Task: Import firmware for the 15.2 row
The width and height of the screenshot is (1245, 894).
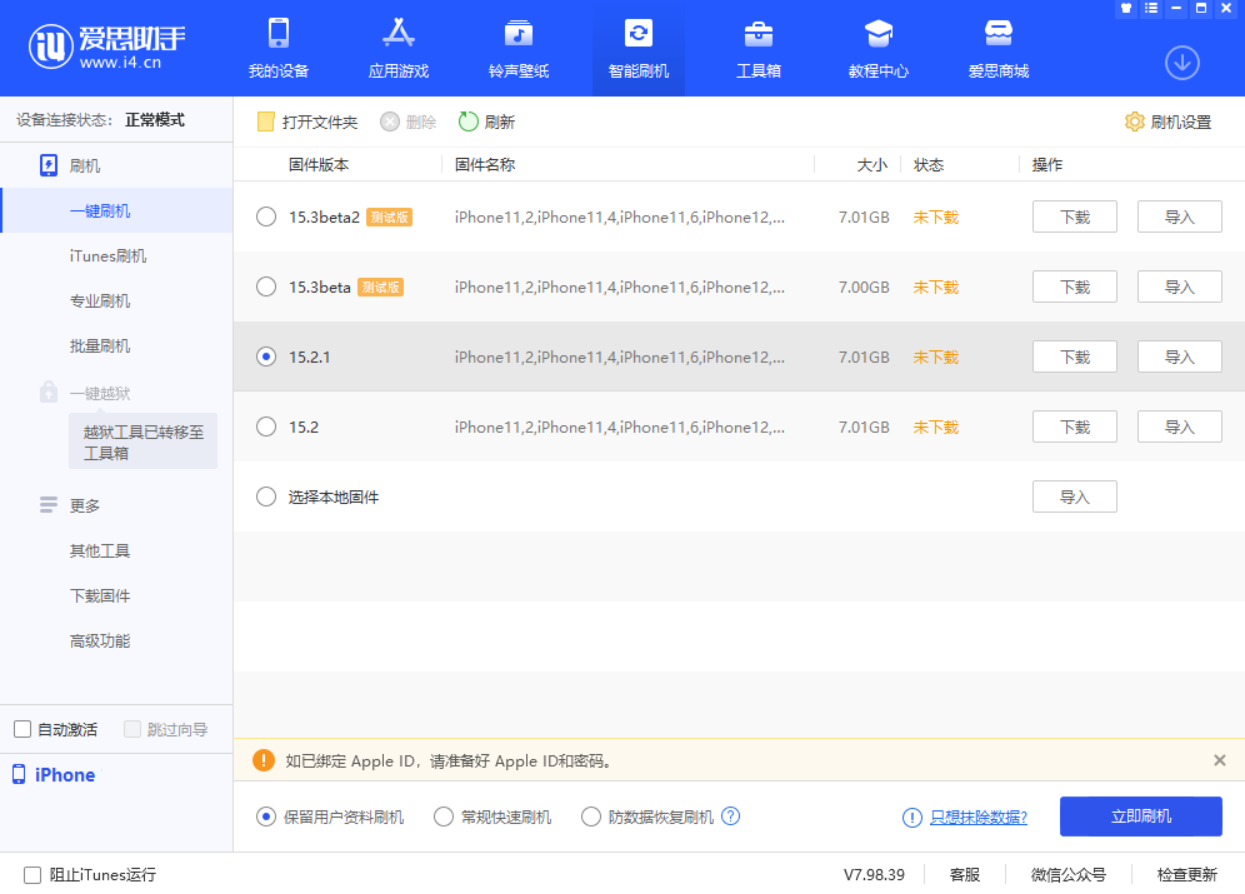Action: tap(1180, 427)
